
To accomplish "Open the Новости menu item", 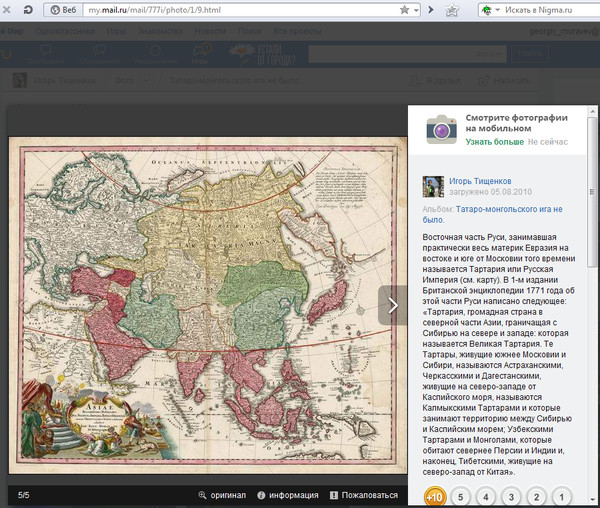I will 210,31.
